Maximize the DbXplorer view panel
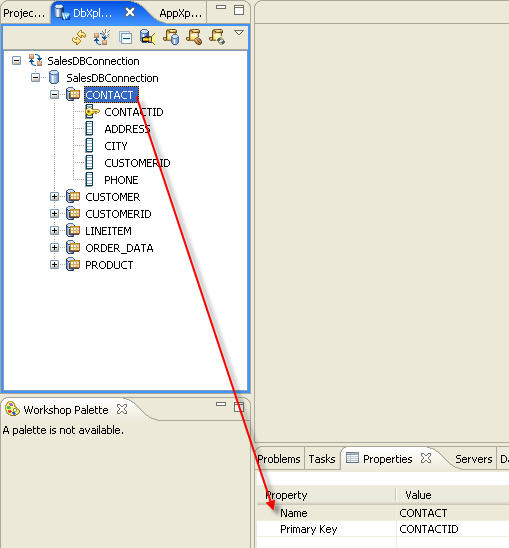Image resolution: width=509 pixels, height=548 pixels. coord(239,10)
